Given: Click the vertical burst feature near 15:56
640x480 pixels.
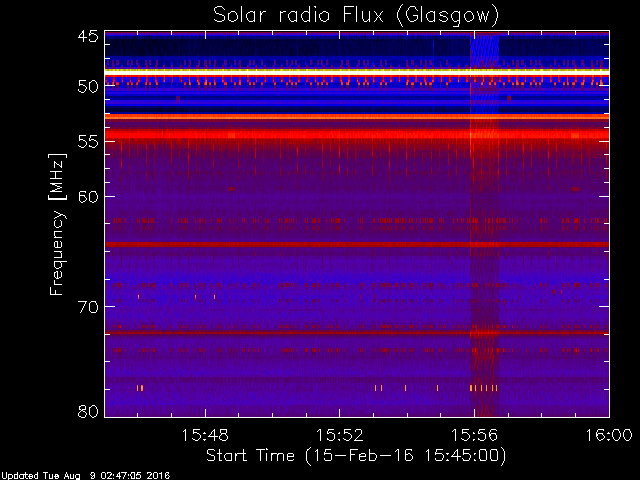Looking at the screenshot, I should (x=484, y=224).
